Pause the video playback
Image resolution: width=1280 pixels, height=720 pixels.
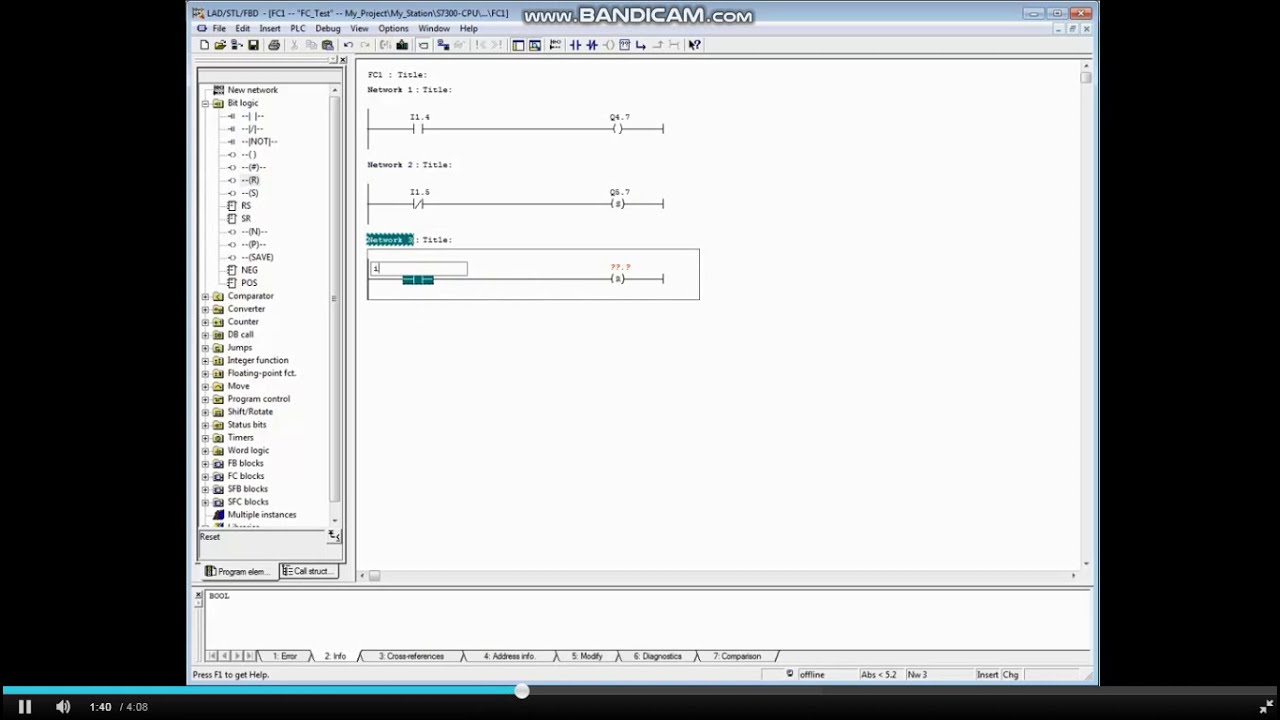(25, 707)
